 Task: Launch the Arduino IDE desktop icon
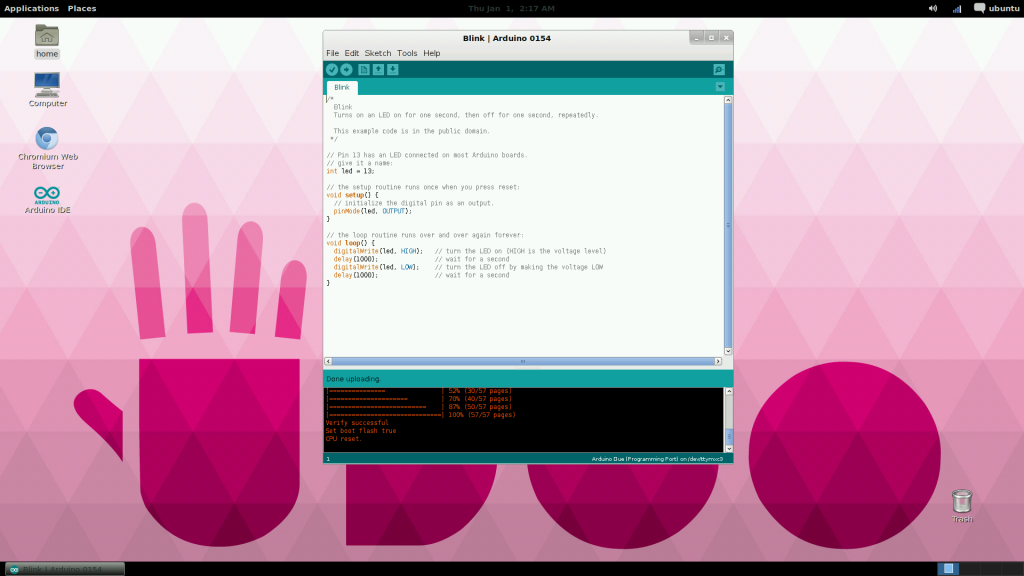[x=47, y=200]
